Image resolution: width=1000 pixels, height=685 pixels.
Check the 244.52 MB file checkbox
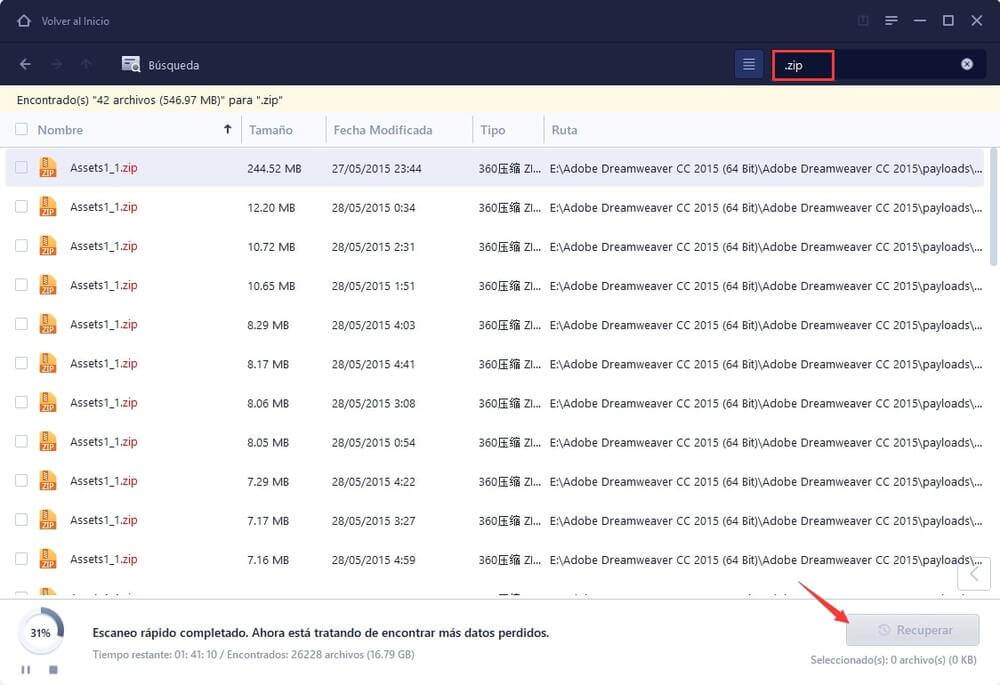[x=21, y=167]
